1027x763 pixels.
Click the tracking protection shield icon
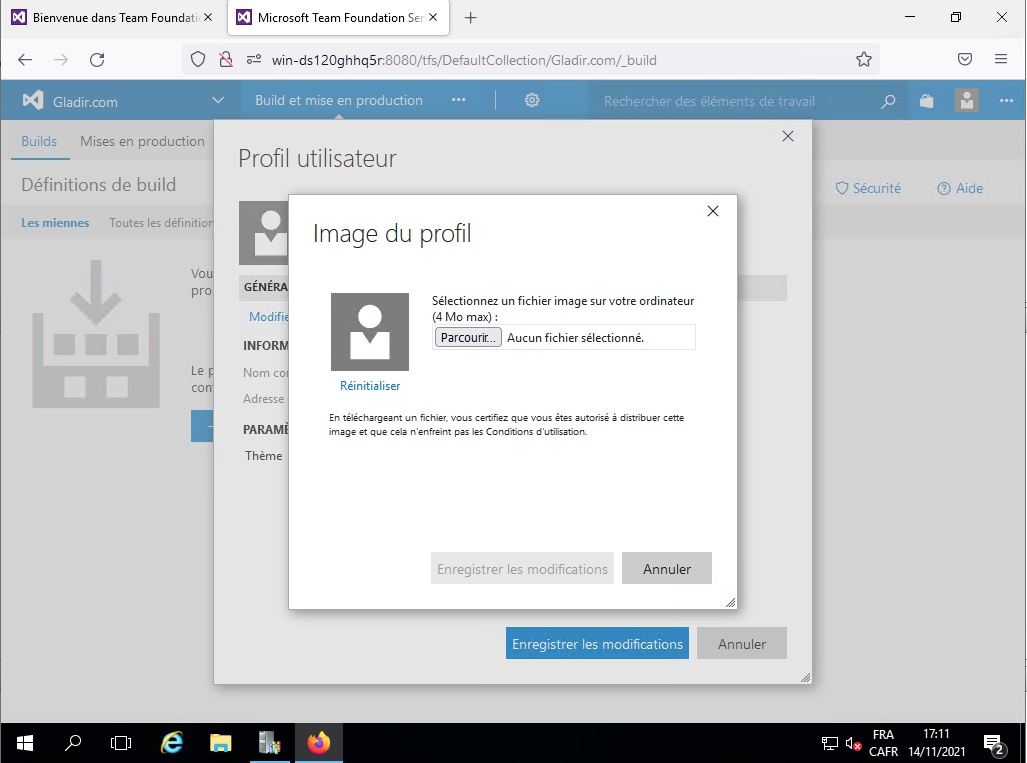[198, 60]
